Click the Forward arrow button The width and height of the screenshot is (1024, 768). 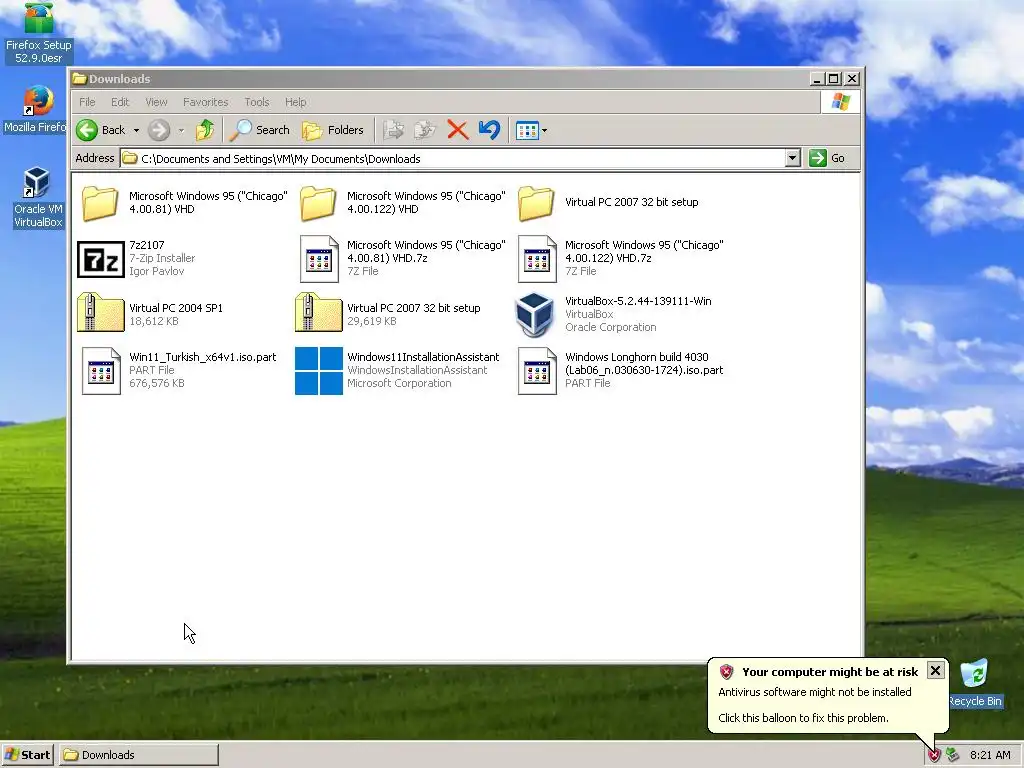pyautogui.click(x=159, y=130)
